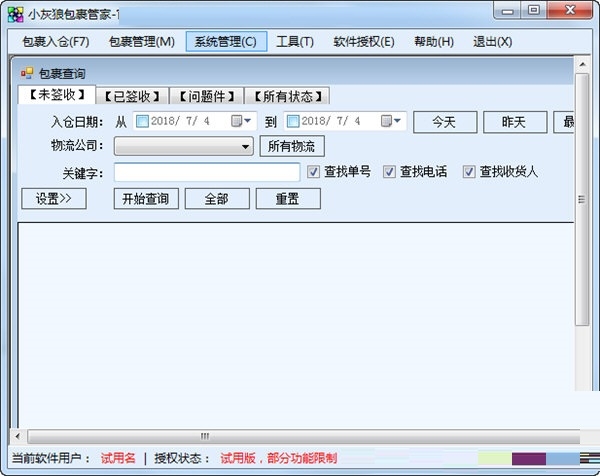The width and height of the screenshot is (600, 476).
Task: Click the 关键字 input field
Action: coord(207,172)
